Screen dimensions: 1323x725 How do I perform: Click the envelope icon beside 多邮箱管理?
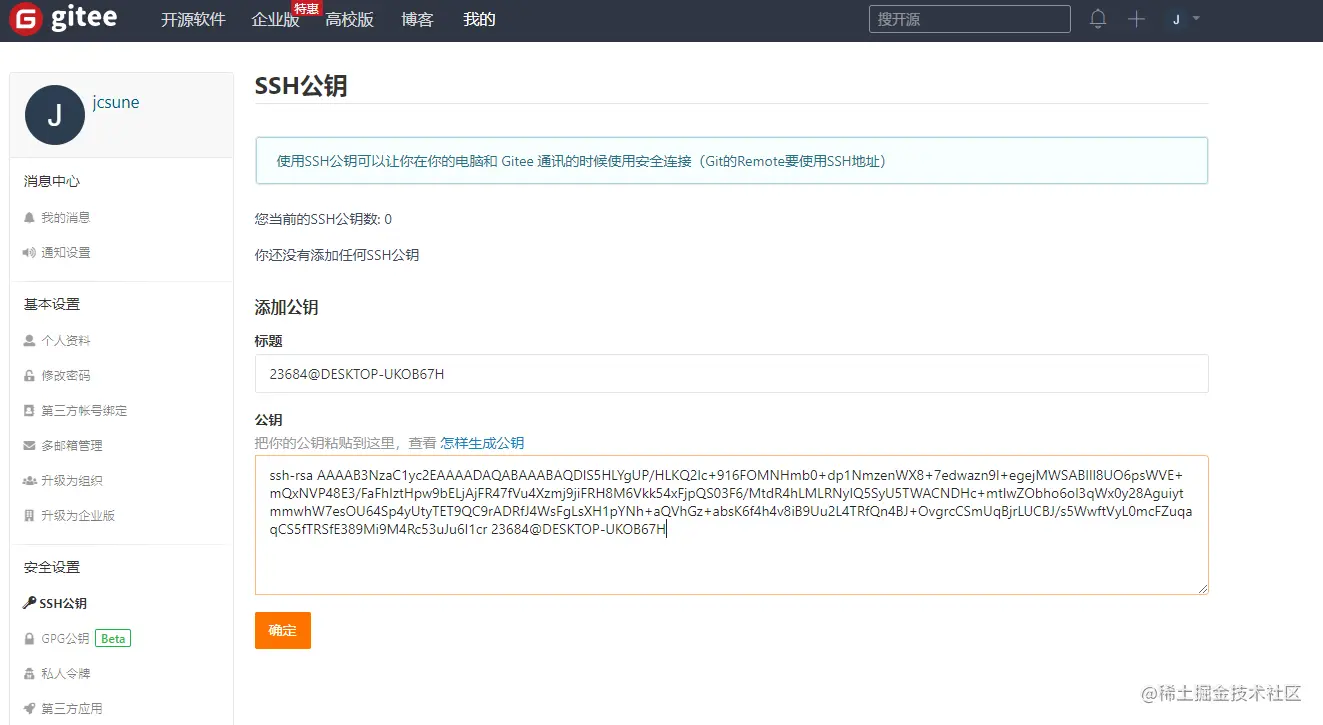29,445
